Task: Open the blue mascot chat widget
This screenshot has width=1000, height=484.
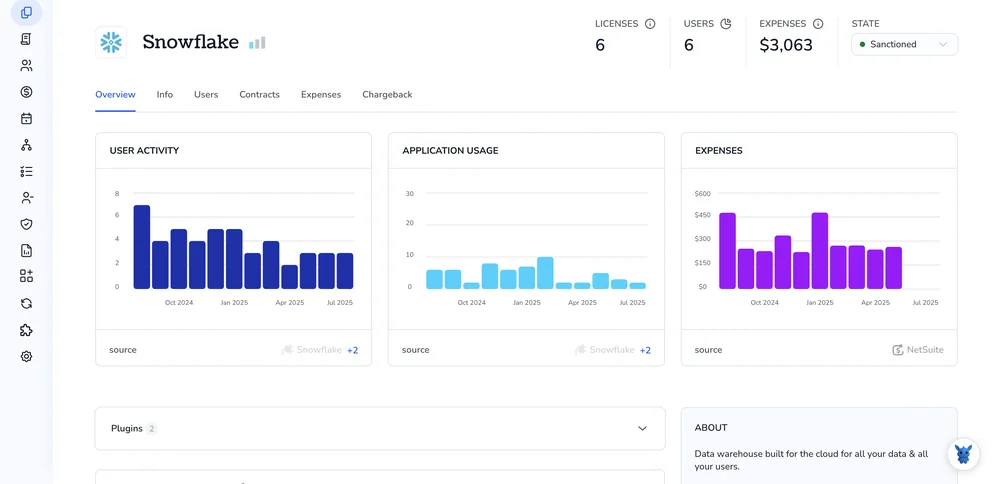Action: click(963, 454)
